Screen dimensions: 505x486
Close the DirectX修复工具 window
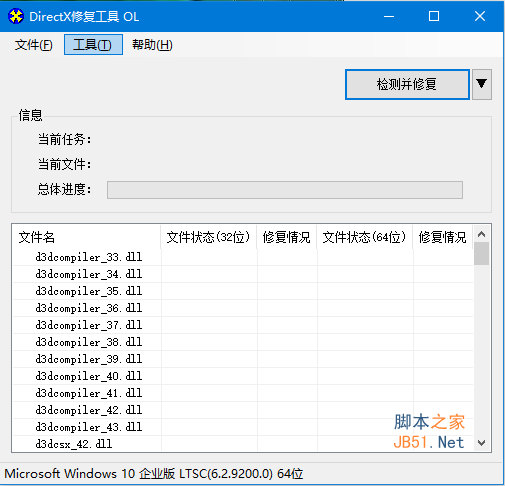point(480,16)
